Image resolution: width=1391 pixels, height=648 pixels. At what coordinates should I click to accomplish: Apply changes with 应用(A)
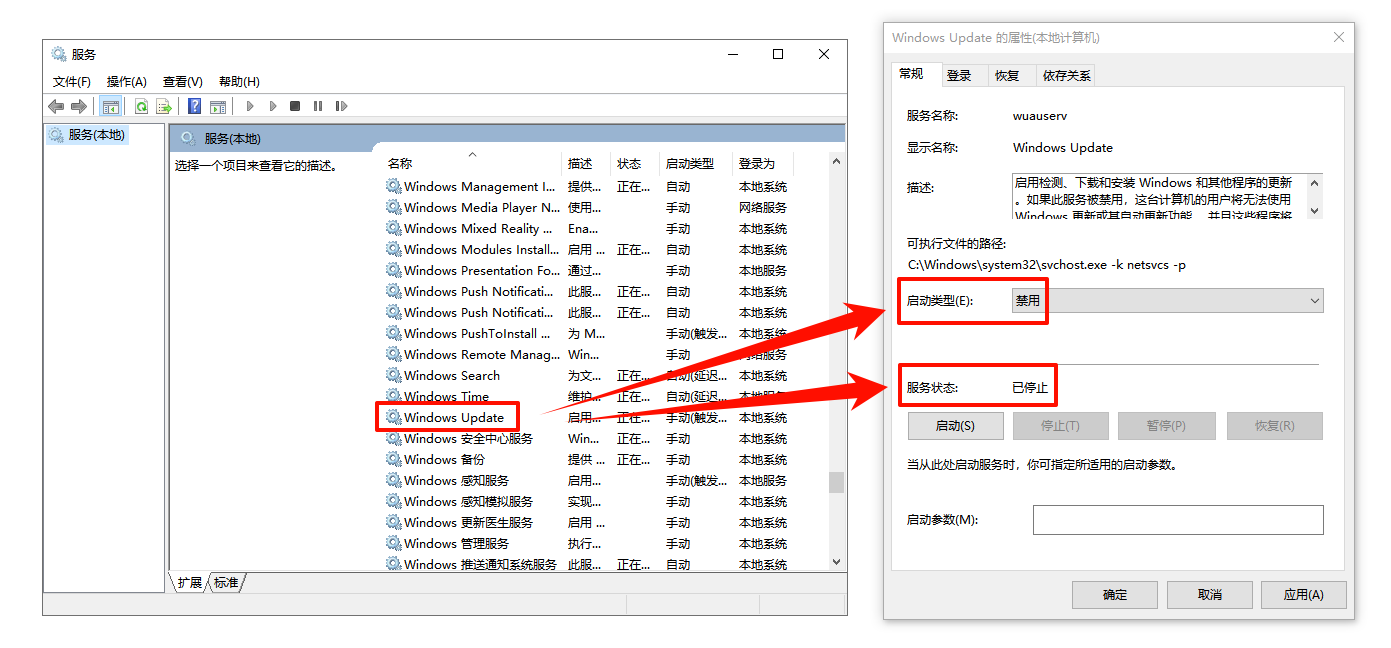point(1303,594)
